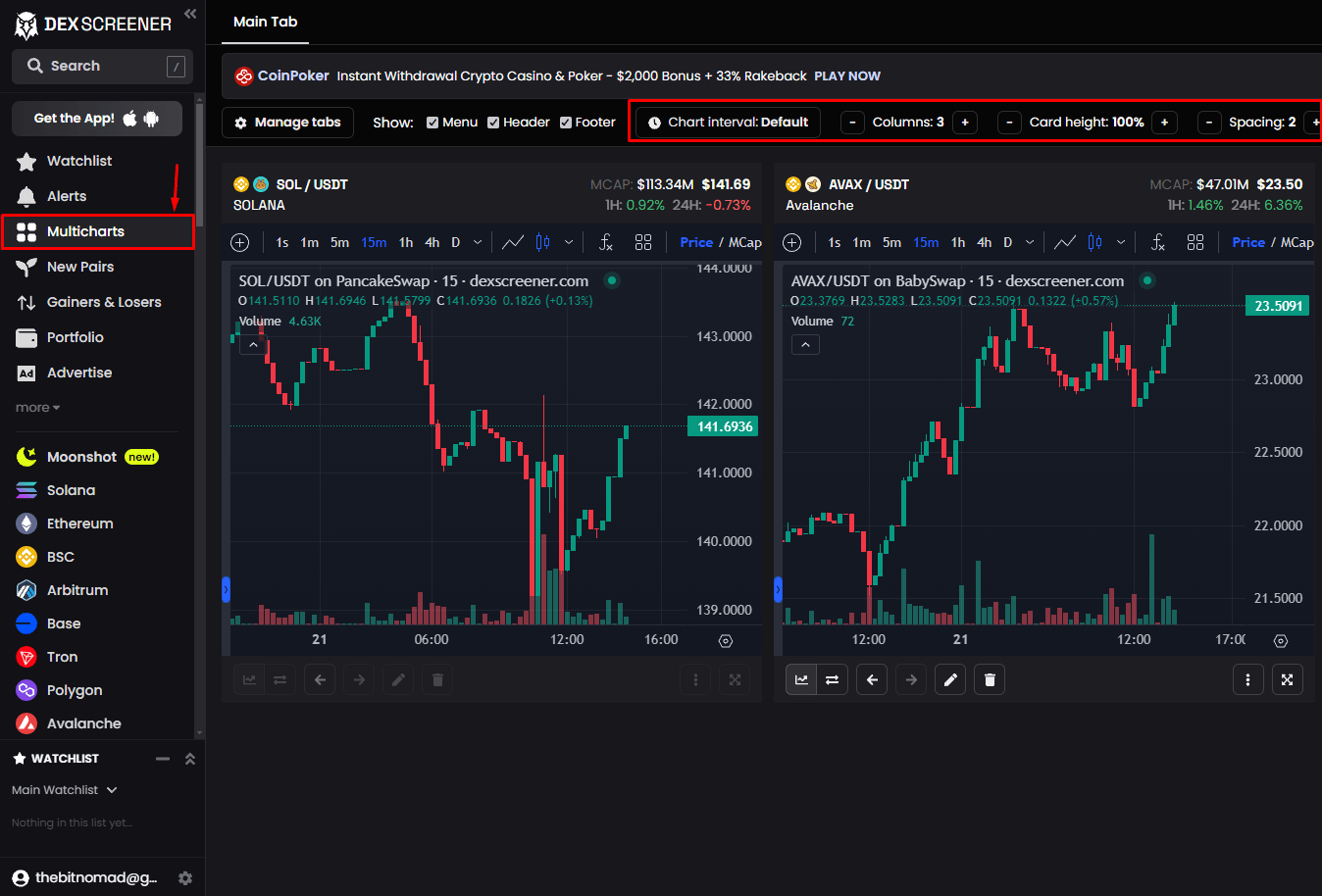Toggle the Menu checkbox
1322x896 pixels.
point(432,123)
